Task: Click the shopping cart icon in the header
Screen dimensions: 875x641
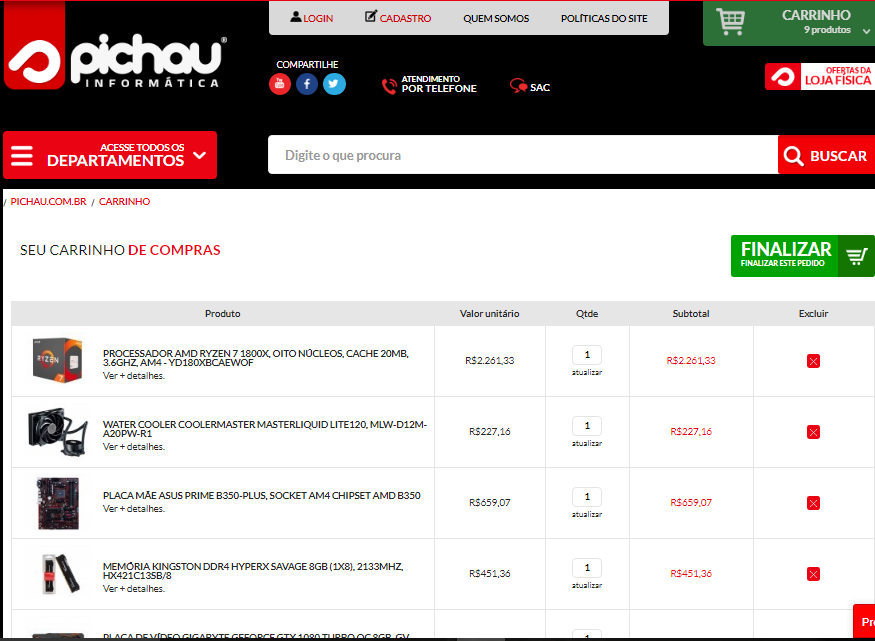Action: [x=730, y=22]
